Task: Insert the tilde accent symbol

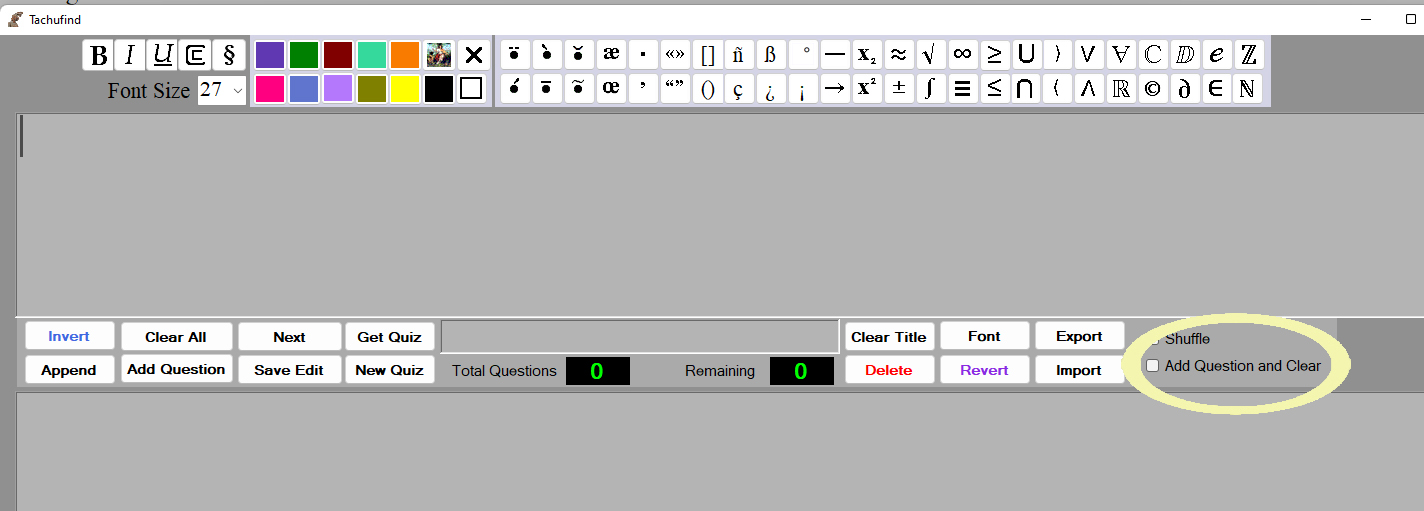Action: pos(578,88)
